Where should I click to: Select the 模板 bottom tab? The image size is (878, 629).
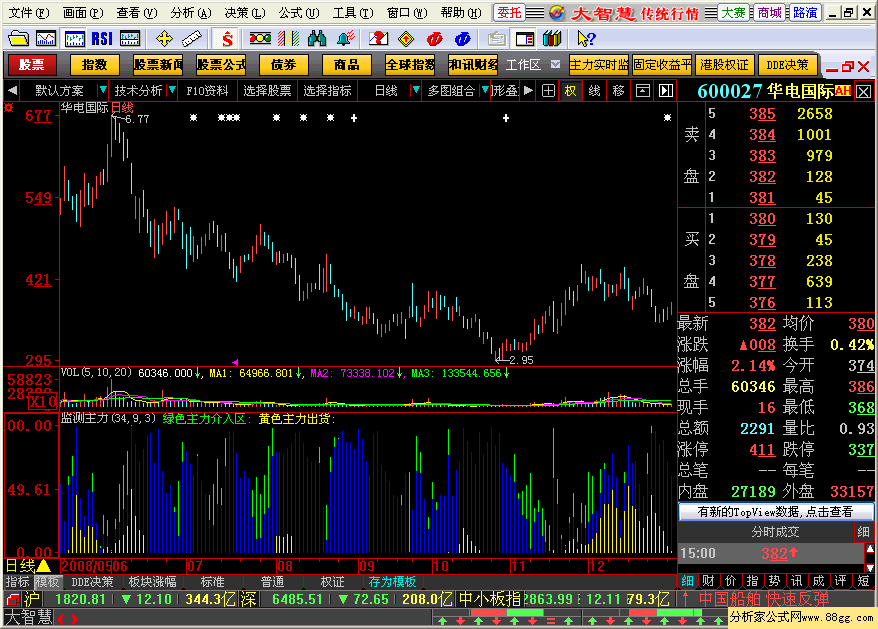click(x=48, y=582)
